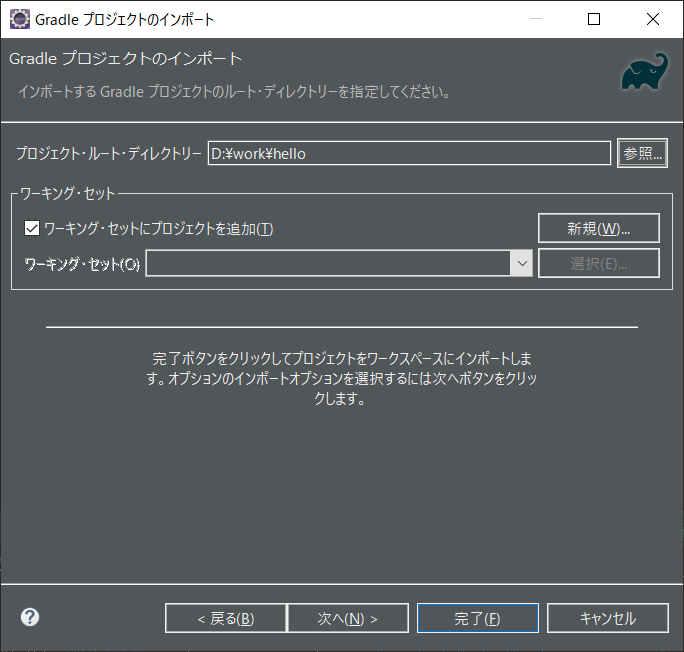
Task: Proceed with 次へ(N) > button
Action: [348, 618]
